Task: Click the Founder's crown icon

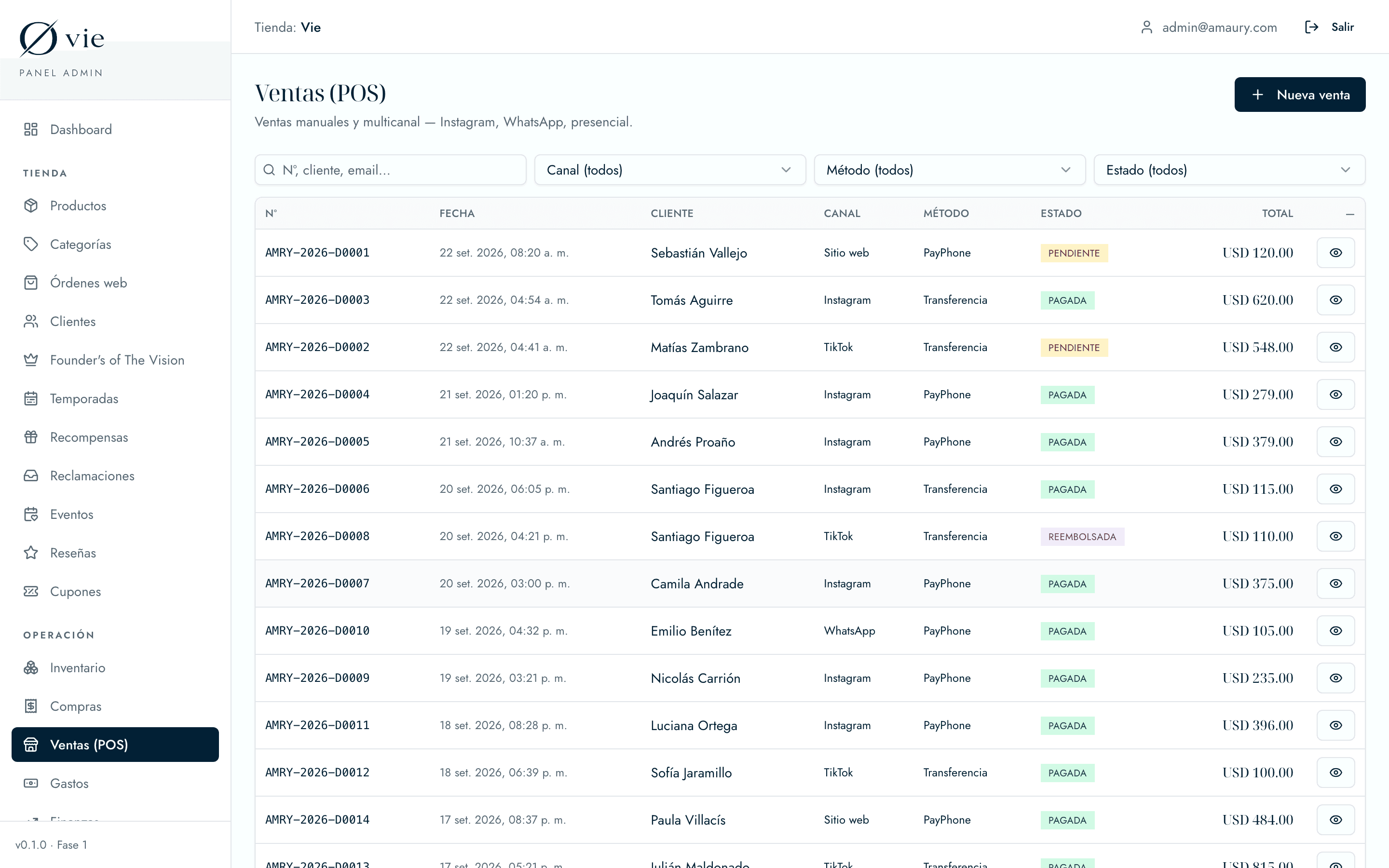Action: click(x=31, y=360)
